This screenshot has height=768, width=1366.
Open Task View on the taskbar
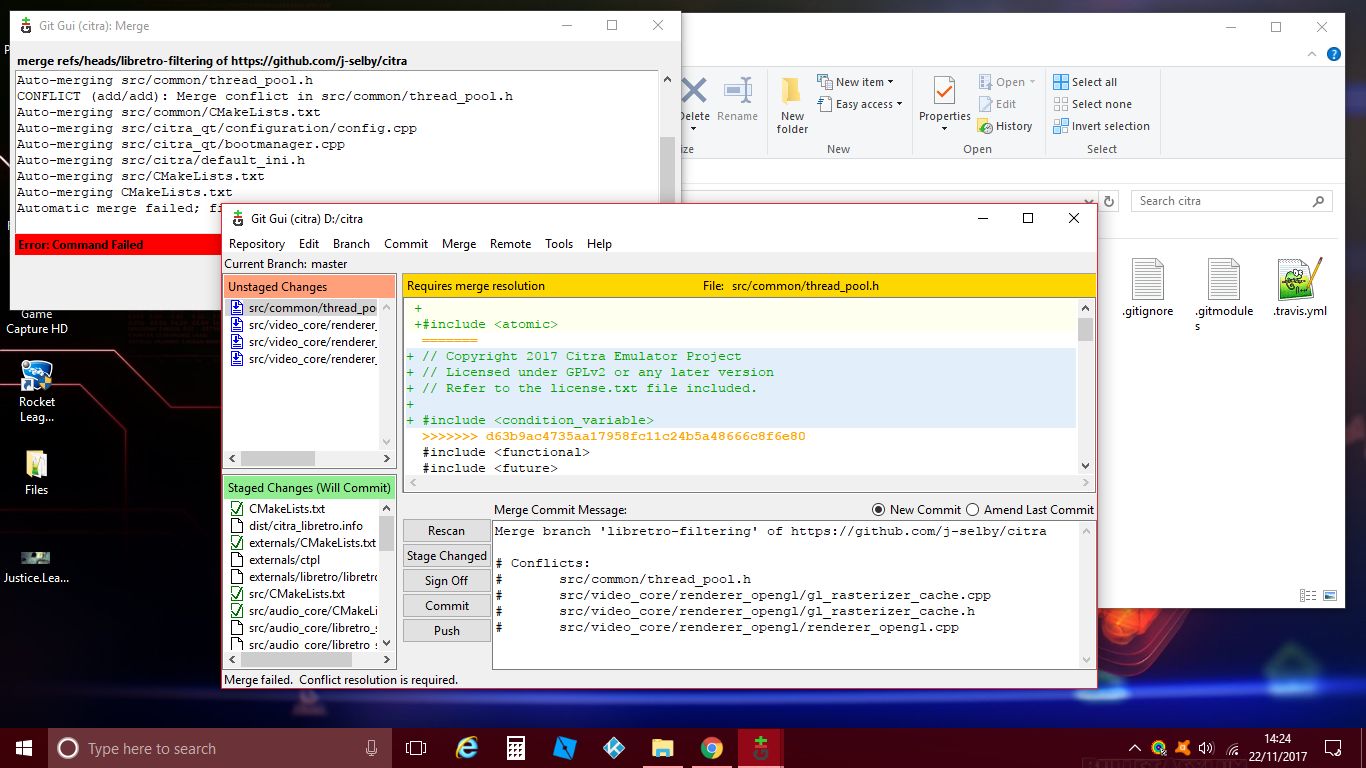(416, 748)
